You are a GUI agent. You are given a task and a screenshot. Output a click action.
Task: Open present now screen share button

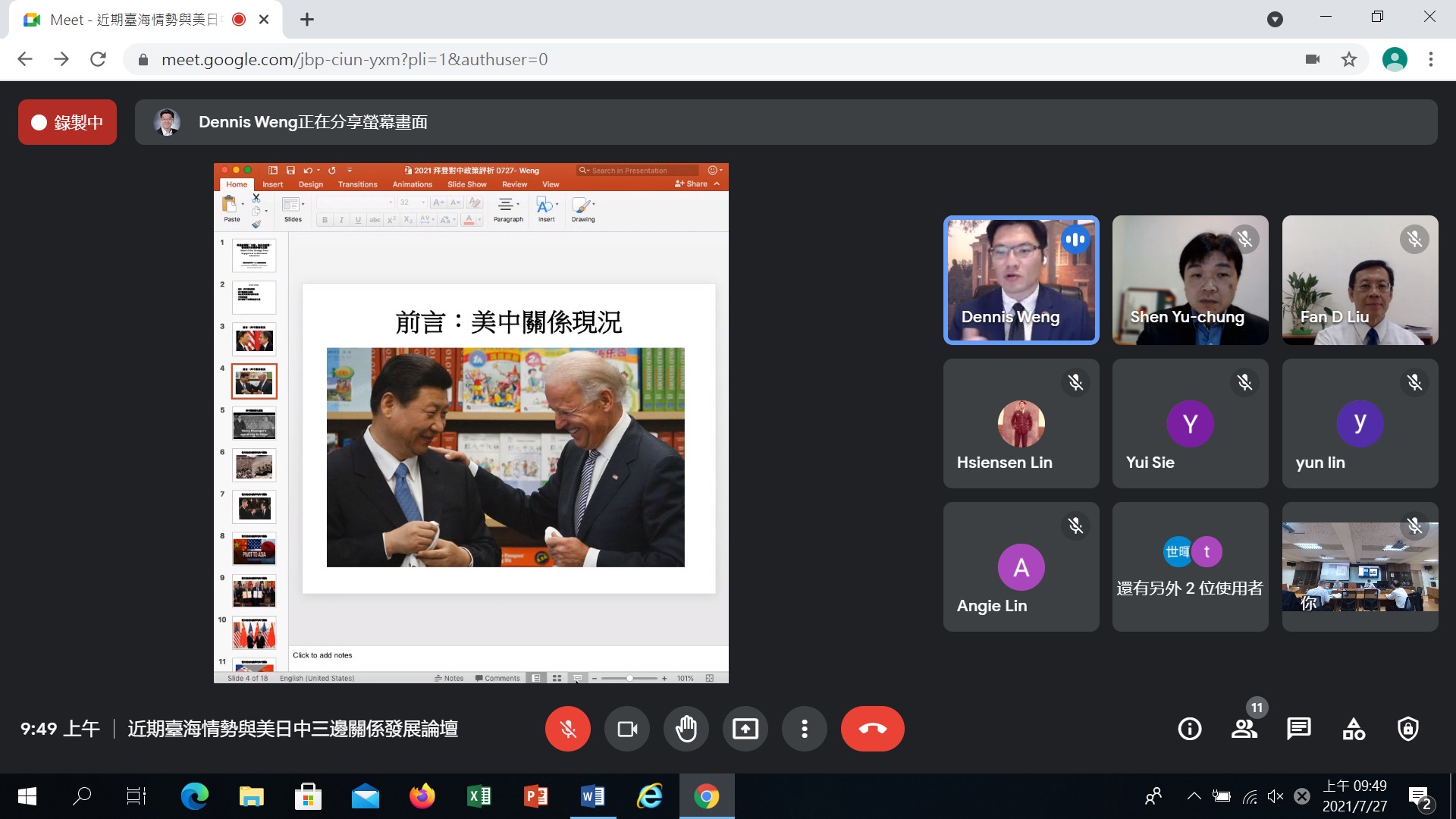[x=745, y=729]
